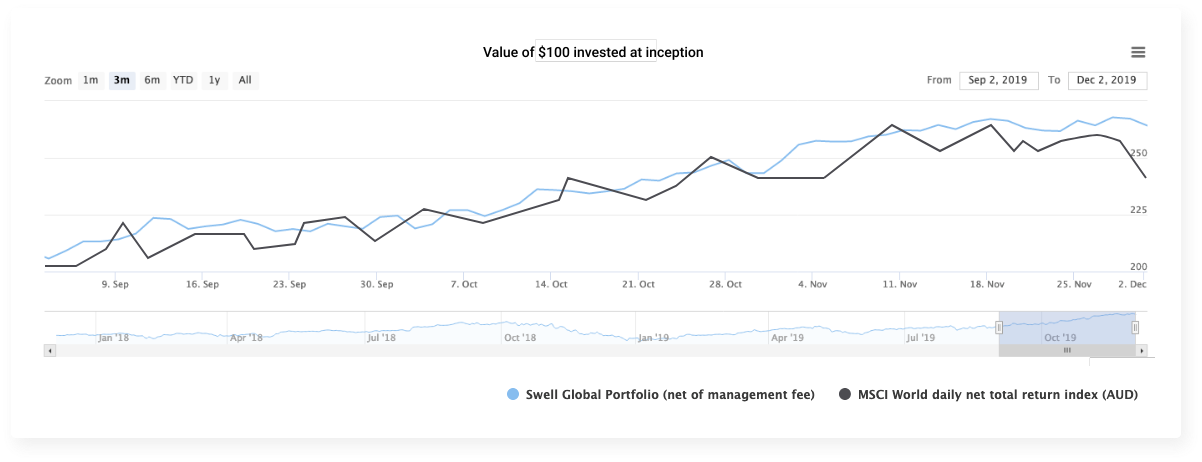Image resolution: width=1202 pixels, height=462 pixels.
Task: Select the 1m zoom range
Action: coord(91,80)
